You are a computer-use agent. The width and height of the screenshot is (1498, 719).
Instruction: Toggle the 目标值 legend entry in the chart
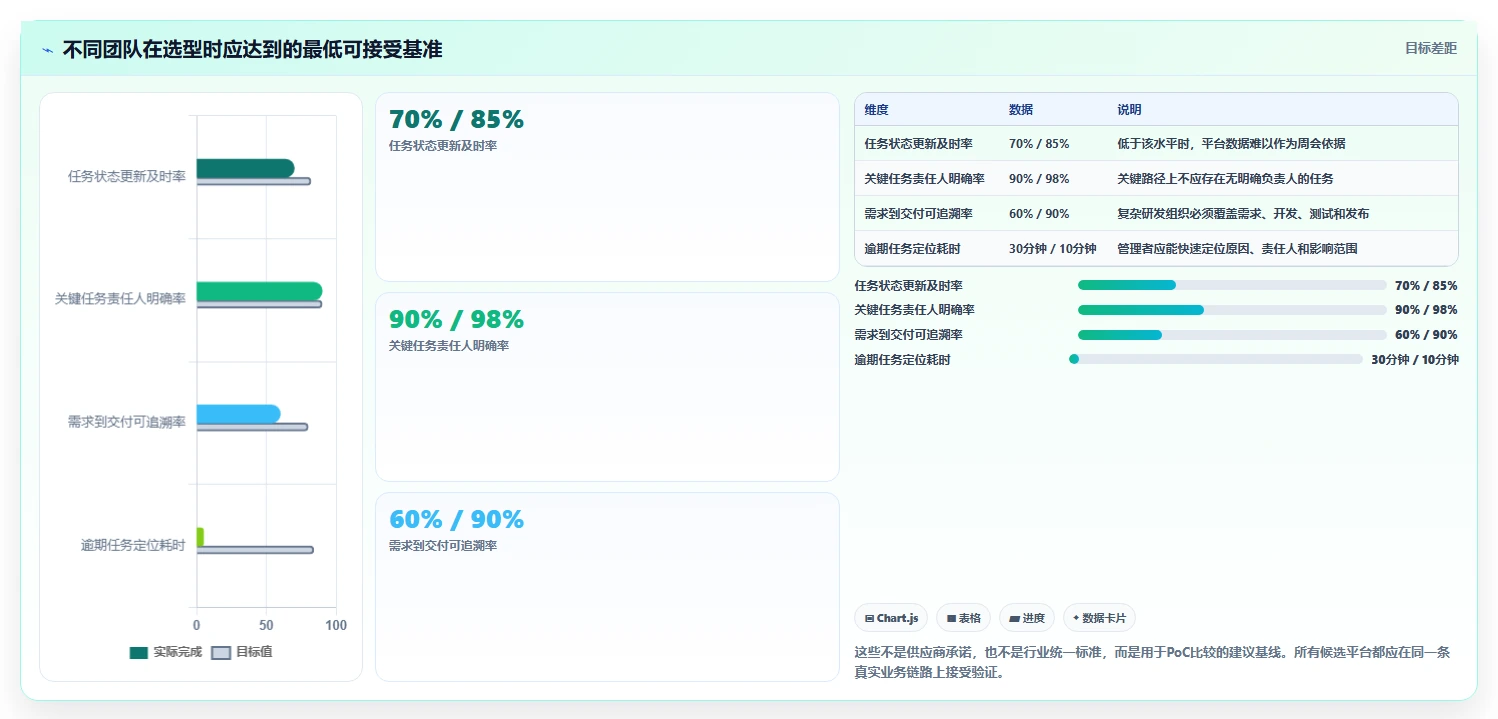[x=242, y=652]
